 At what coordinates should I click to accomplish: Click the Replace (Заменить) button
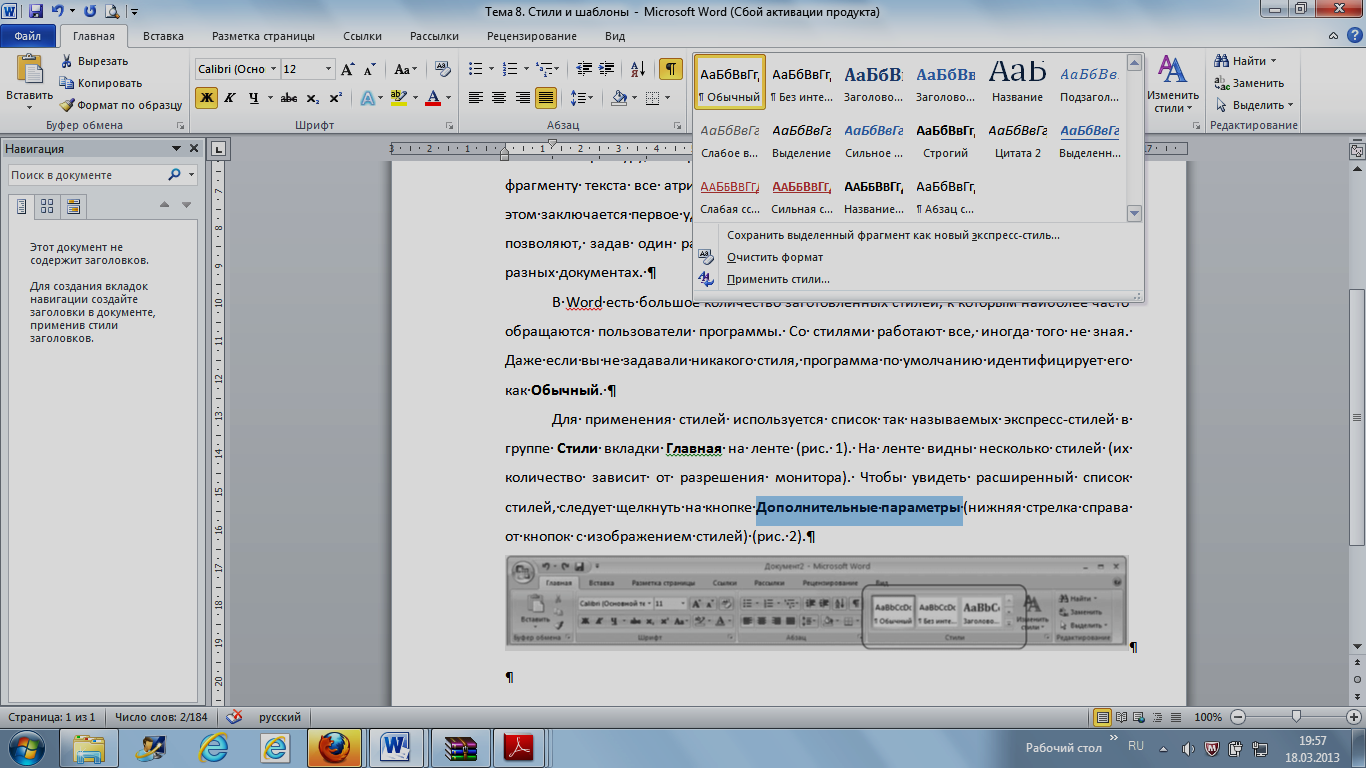pyautogui.click(x=1250, y=83)
